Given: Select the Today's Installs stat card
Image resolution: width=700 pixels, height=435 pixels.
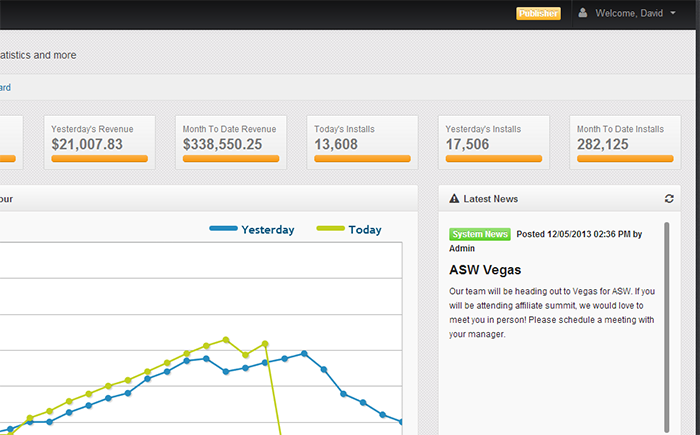Looking at the screenshot, I should click(x=362, y=142).
